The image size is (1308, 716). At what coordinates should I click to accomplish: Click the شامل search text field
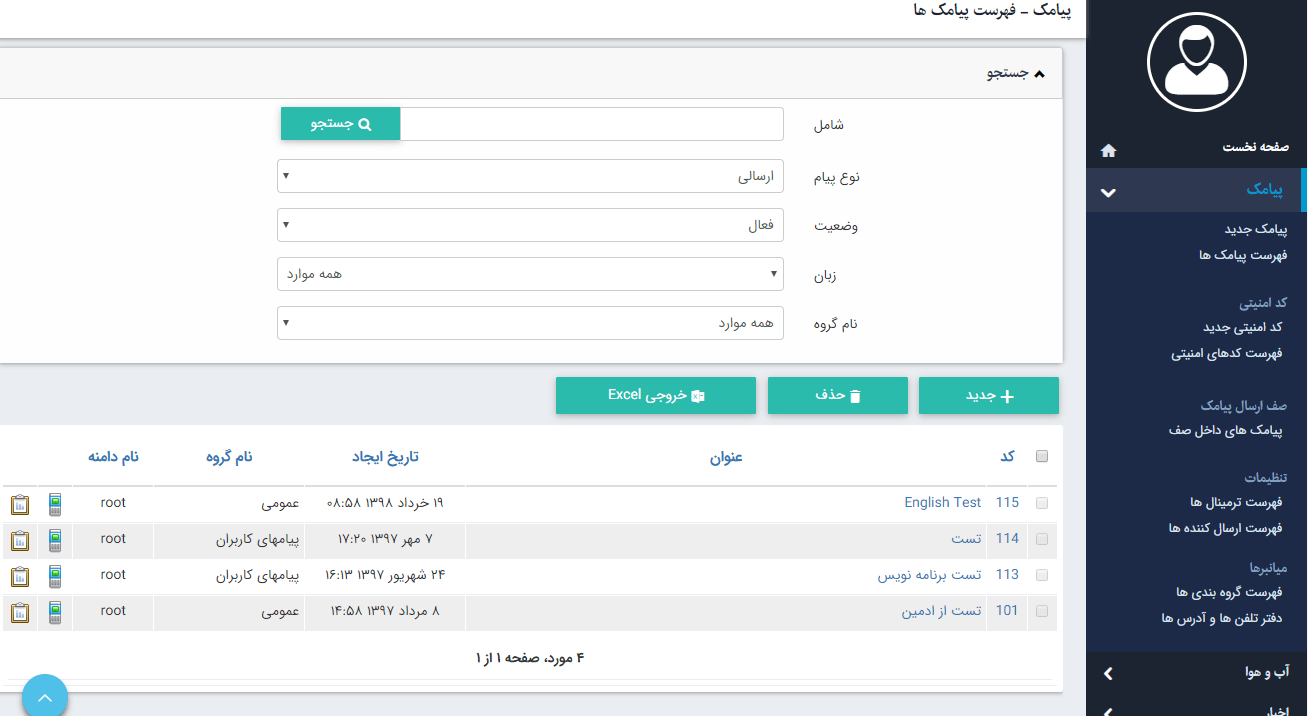(591, 124)
